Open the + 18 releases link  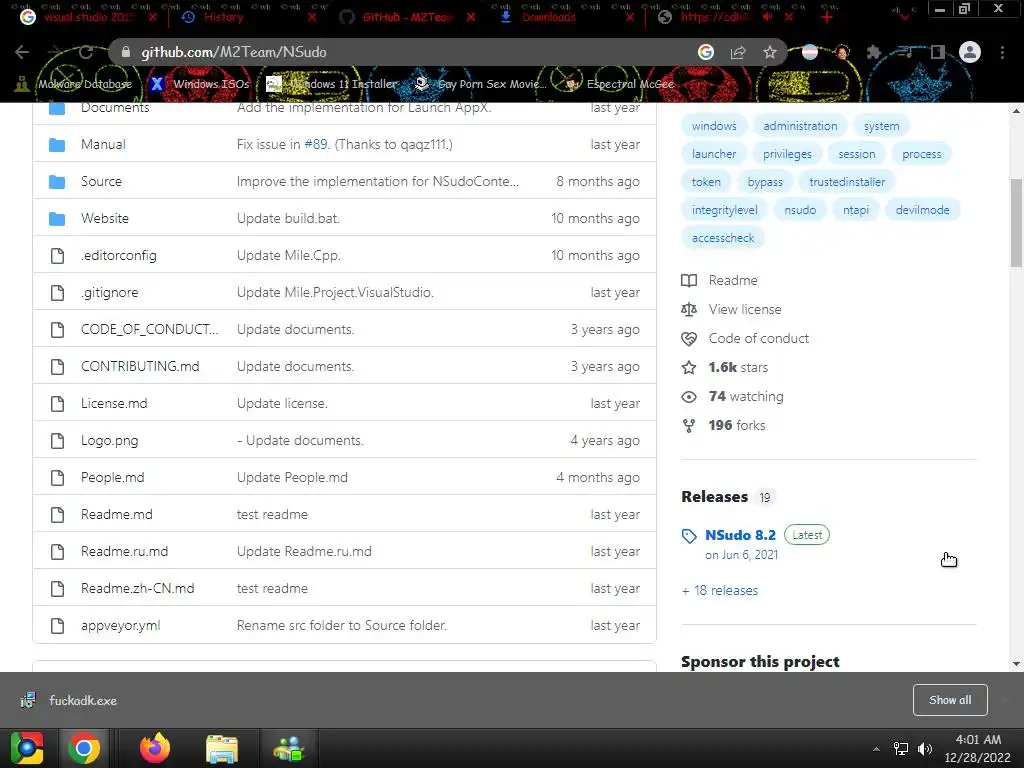tap(720, 590)
